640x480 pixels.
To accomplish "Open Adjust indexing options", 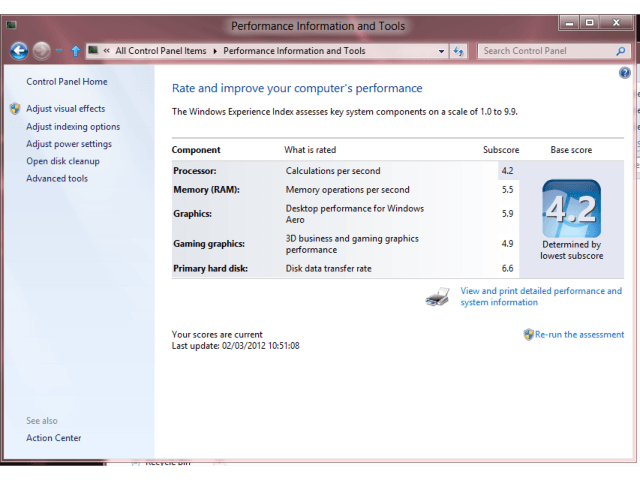I will [73, 127].
